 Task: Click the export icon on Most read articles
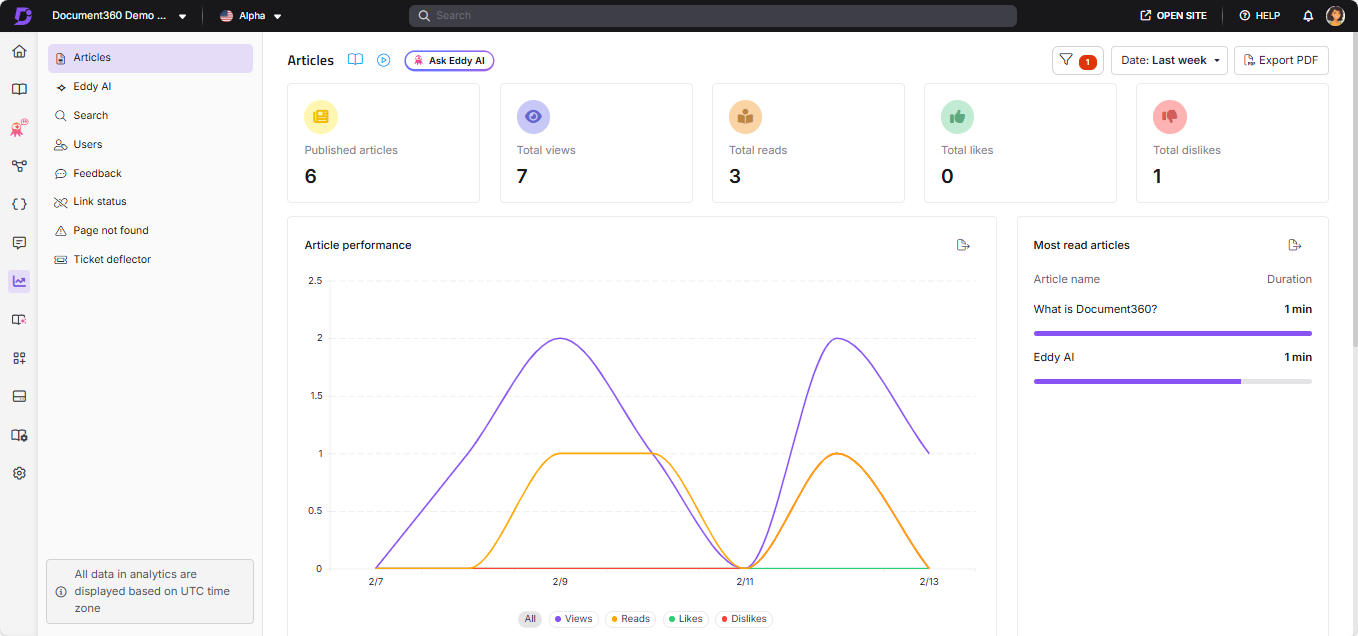1295,244
